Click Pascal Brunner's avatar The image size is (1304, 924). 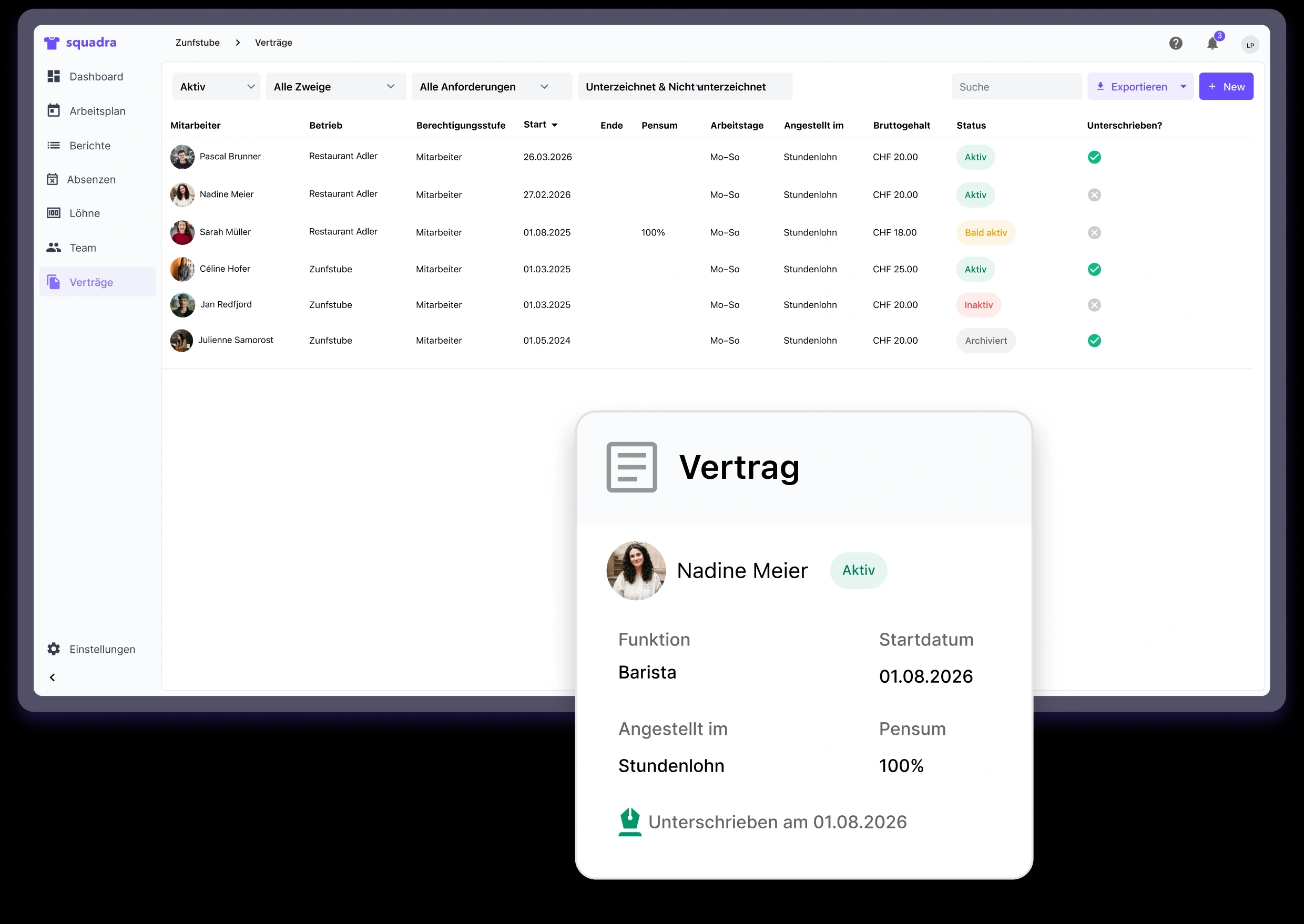click(182, 157)
